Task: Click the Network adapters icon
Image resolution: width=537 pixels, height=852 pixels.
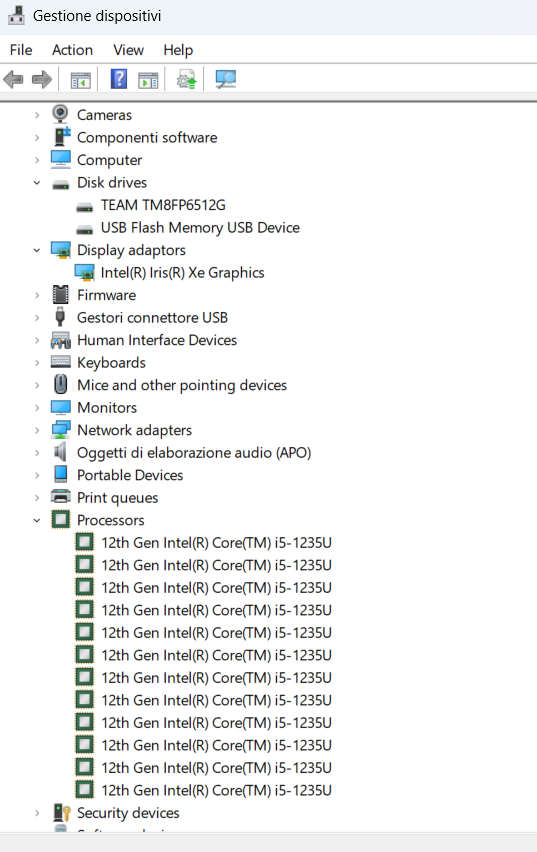Action: (60, 430)
